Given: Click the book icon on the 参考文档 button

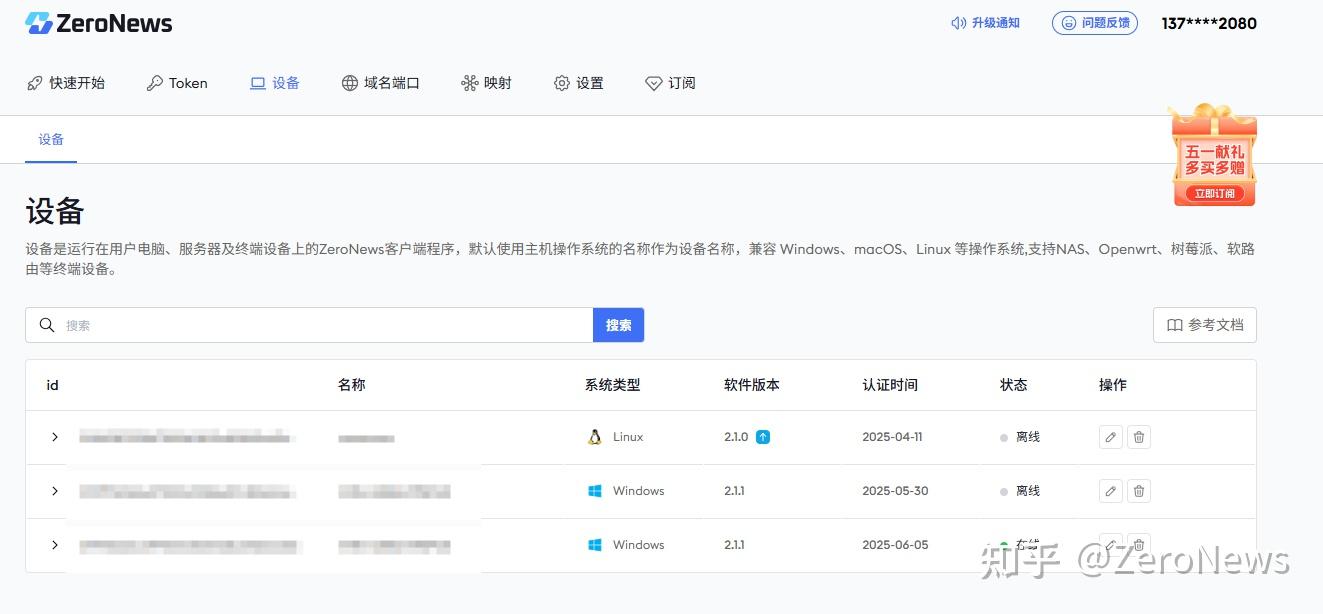Looking at the screenshot, I should pyautogui.click(x=1174, y=324).
